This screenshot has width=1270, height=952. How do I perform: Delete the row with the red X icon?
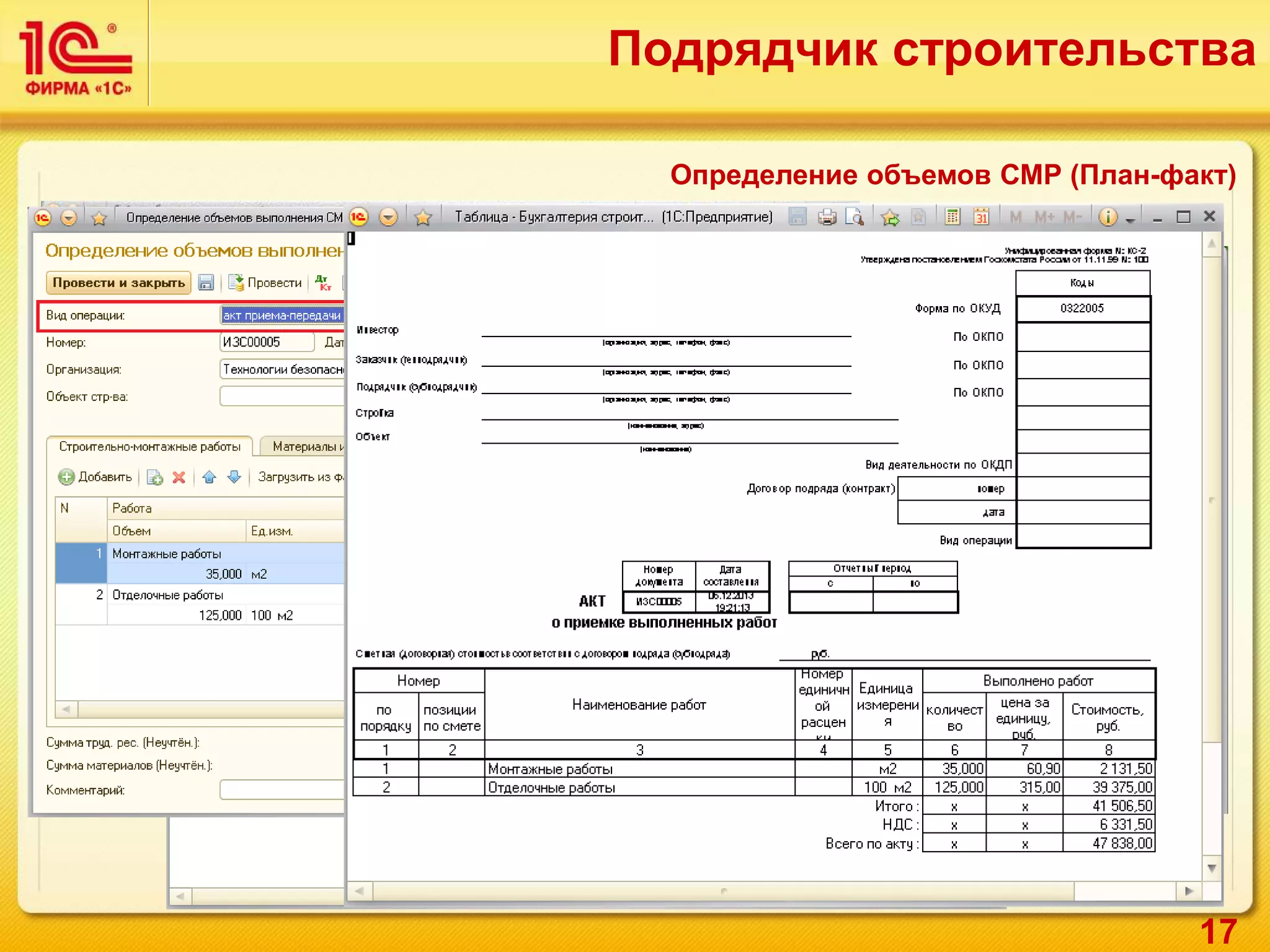179,477
